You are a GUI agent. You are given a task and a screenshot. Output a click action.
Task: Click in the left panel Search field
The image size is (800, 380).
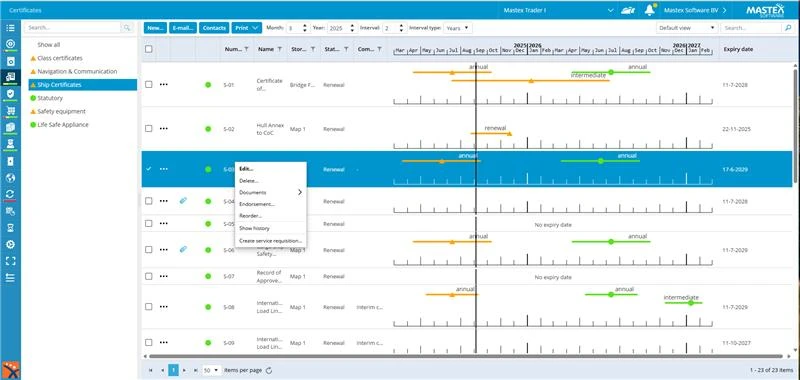73,28
